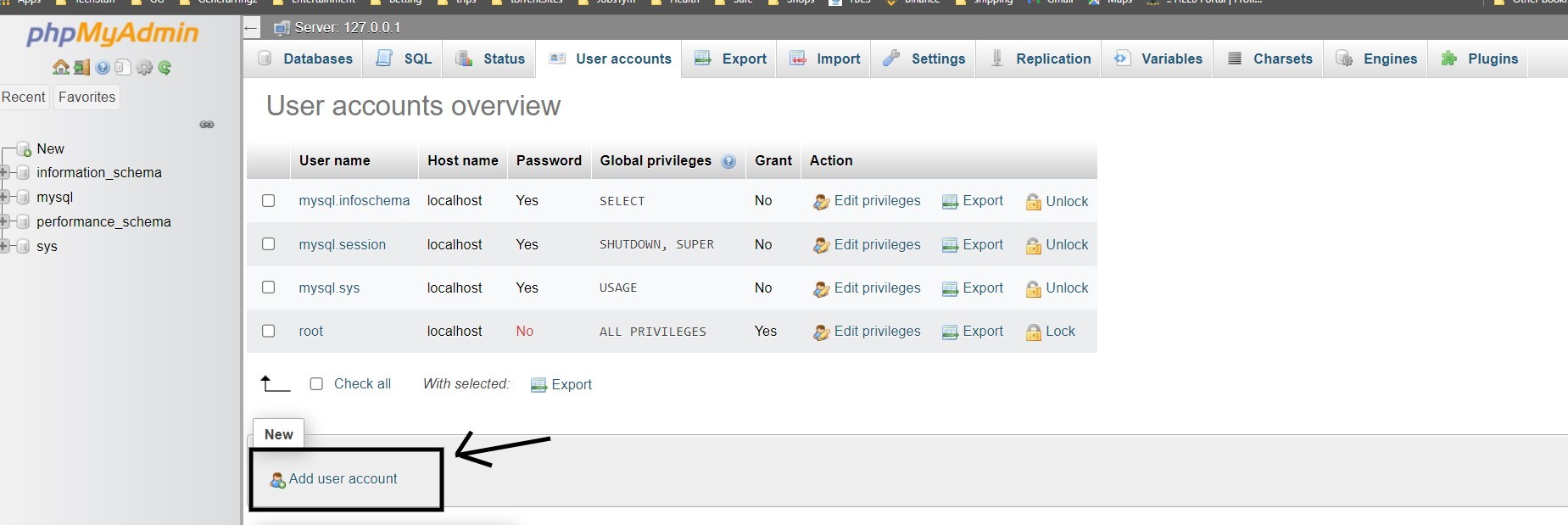The height and width of the screenshot is (525, 1568).
Task: Click the sys database icon
Action: pyautogui.click(x=24, y=247)
